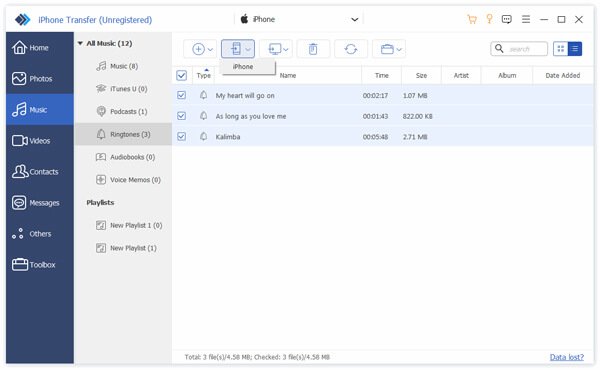600x370 pixels.
Task: Sort by the Time column
Action: [x=382, y=75]
